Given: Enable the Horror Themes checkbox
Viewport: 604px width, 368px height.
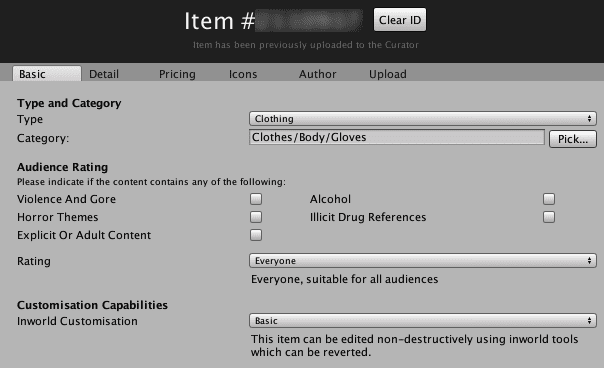Looking at the screenshot, I should [x=256, y=217].
